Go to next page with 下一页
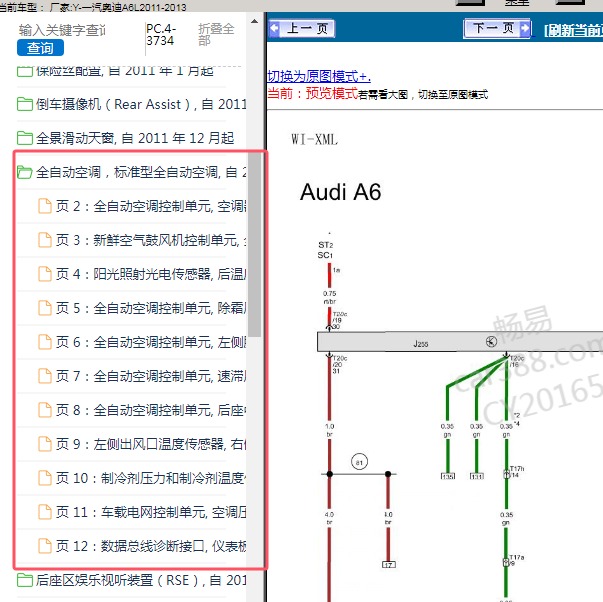 (497, 28)
